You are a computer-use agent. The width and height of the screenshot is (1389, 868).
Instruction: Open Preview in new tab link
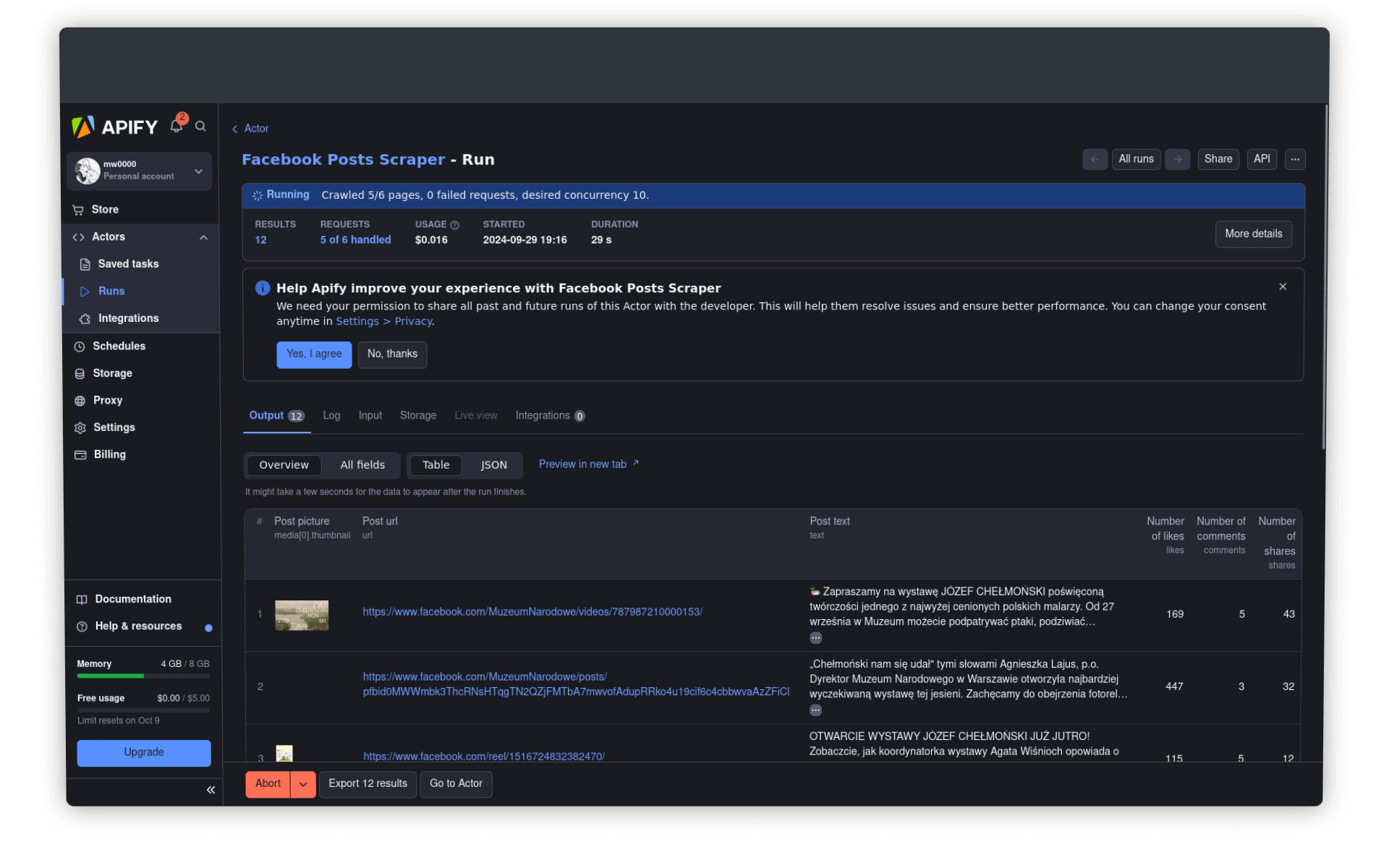[589, 464]
